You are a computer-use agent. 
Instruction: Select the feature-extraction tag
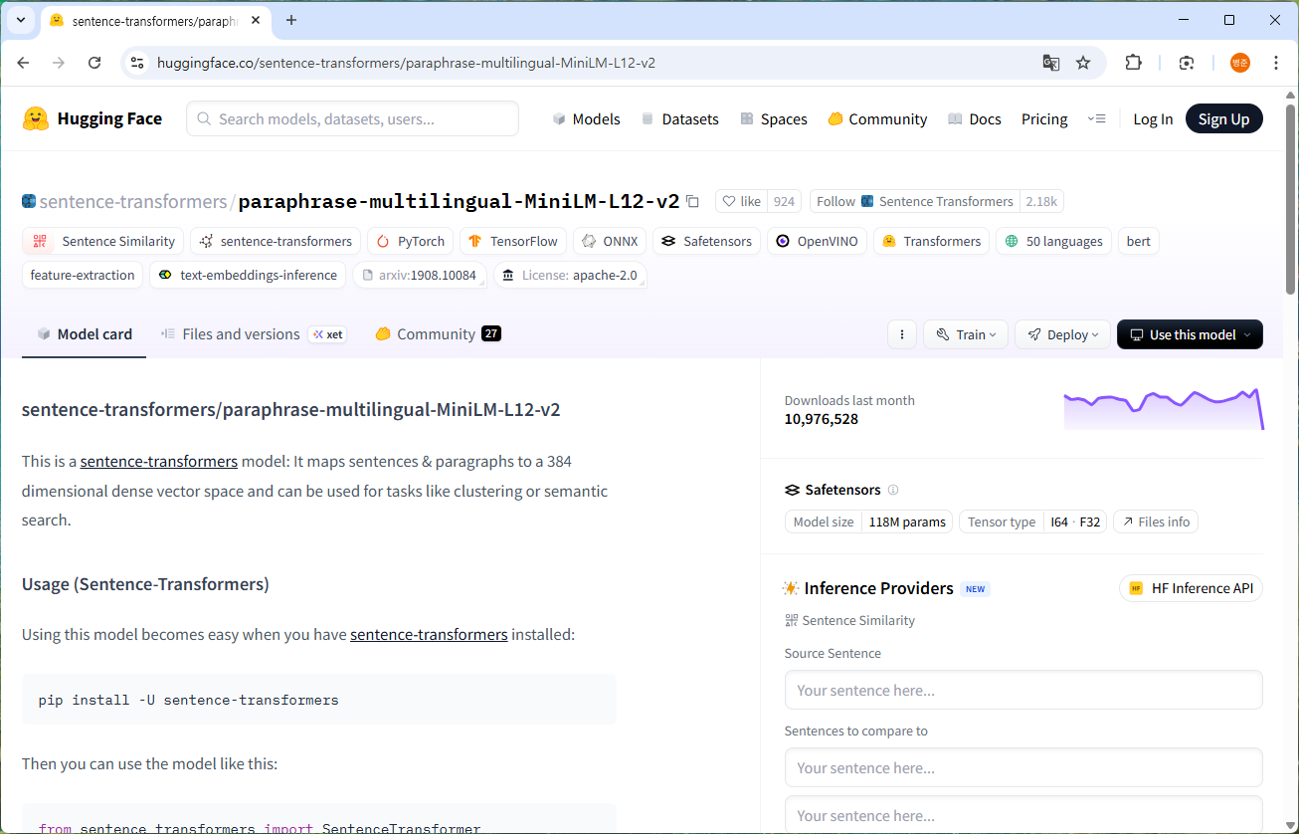pyautogui.click(x=82, y=275)
